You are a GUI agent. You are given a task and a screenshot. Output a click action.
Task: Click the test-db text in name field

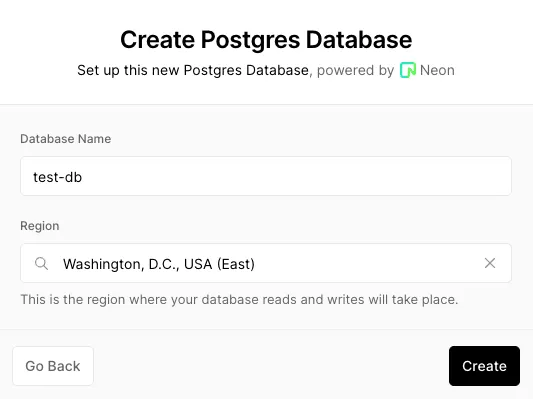tap(57, 177)
